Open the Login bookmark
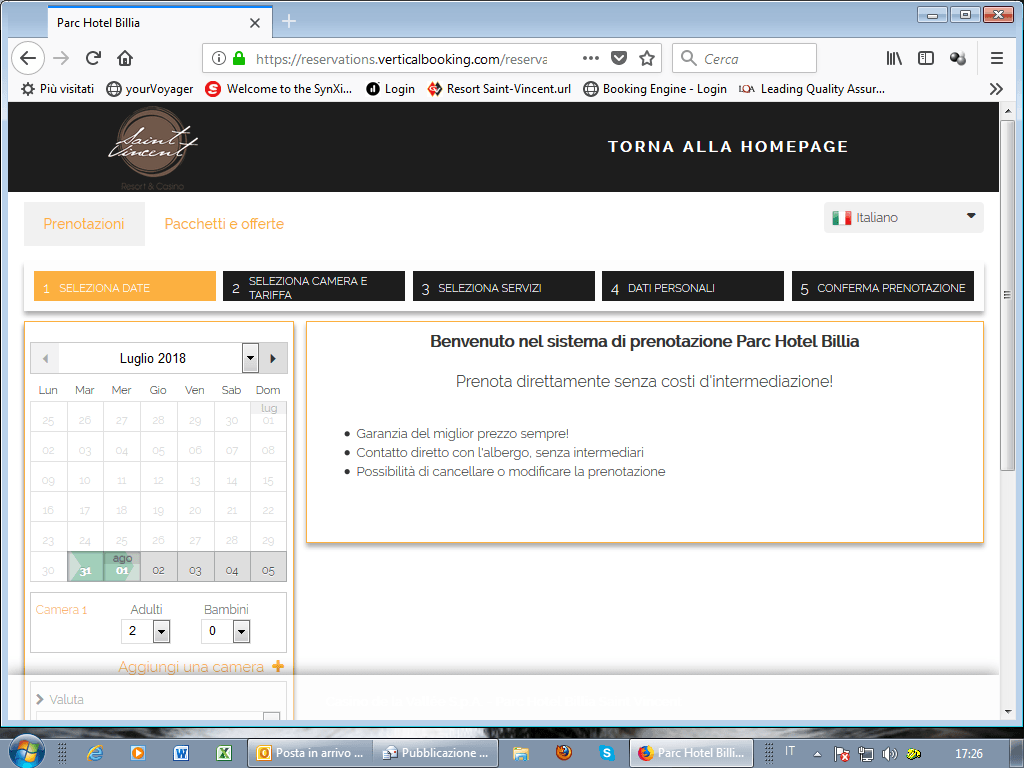 391,89
